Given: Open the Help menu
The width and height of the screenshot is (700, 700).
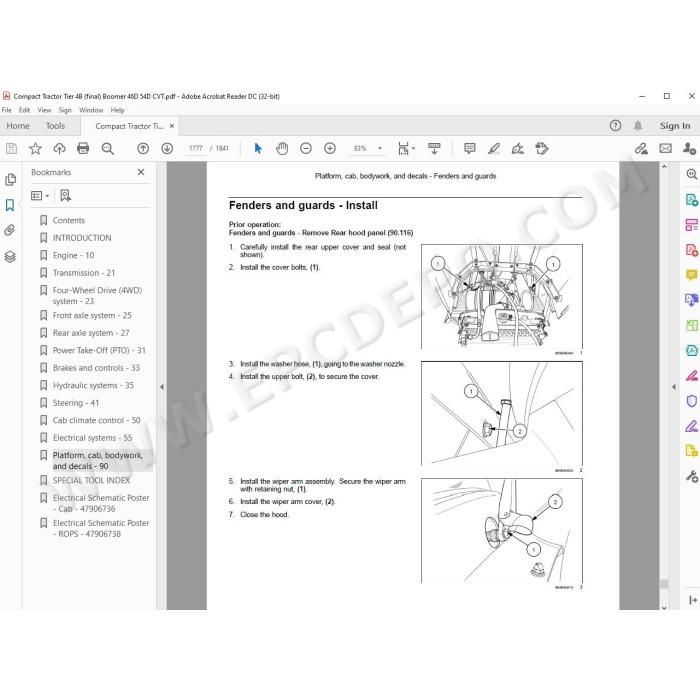Looking at the screenshot, I should click(x=117, y=110).
